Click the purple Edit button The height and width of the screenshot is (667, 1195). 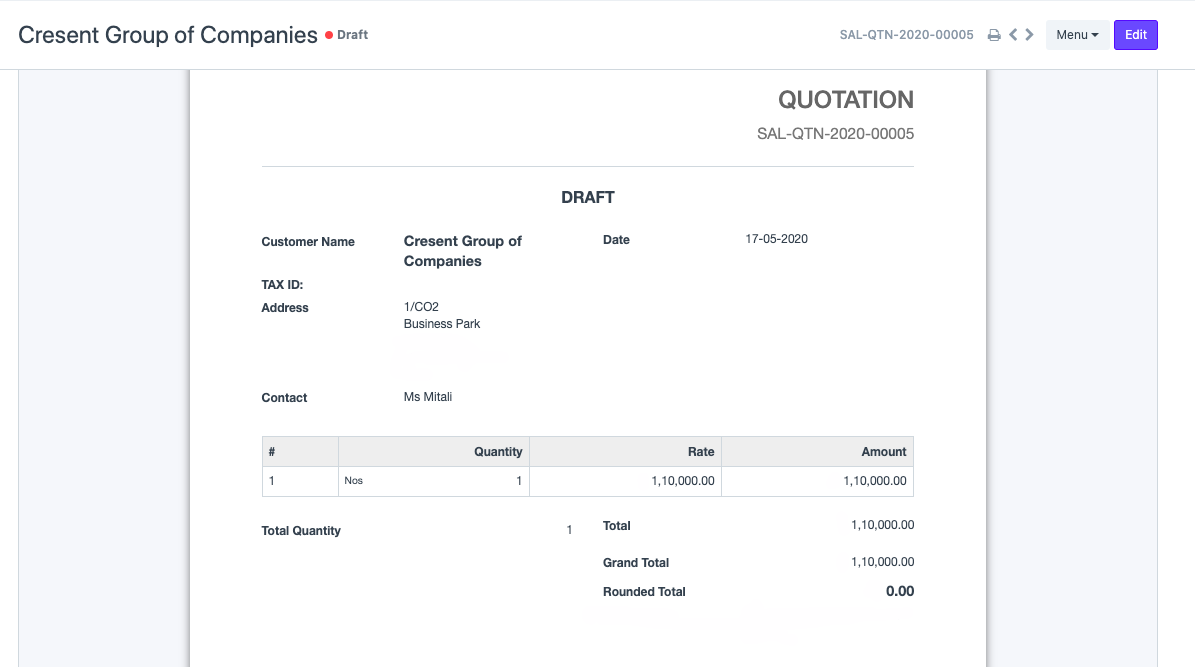point(1135,35)
